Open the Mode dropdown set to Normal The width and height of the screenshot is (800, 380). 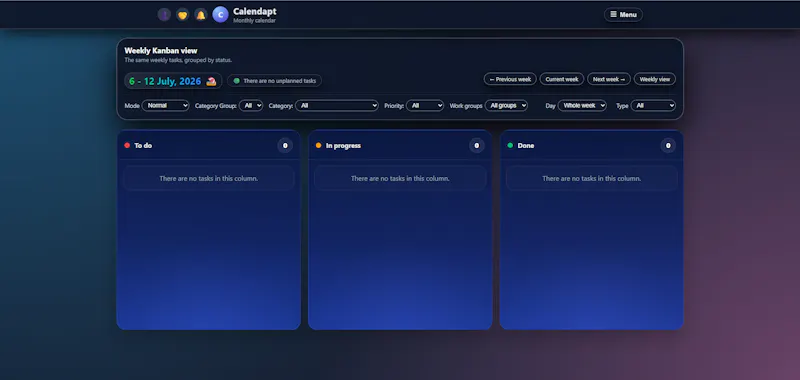[165, 106]
